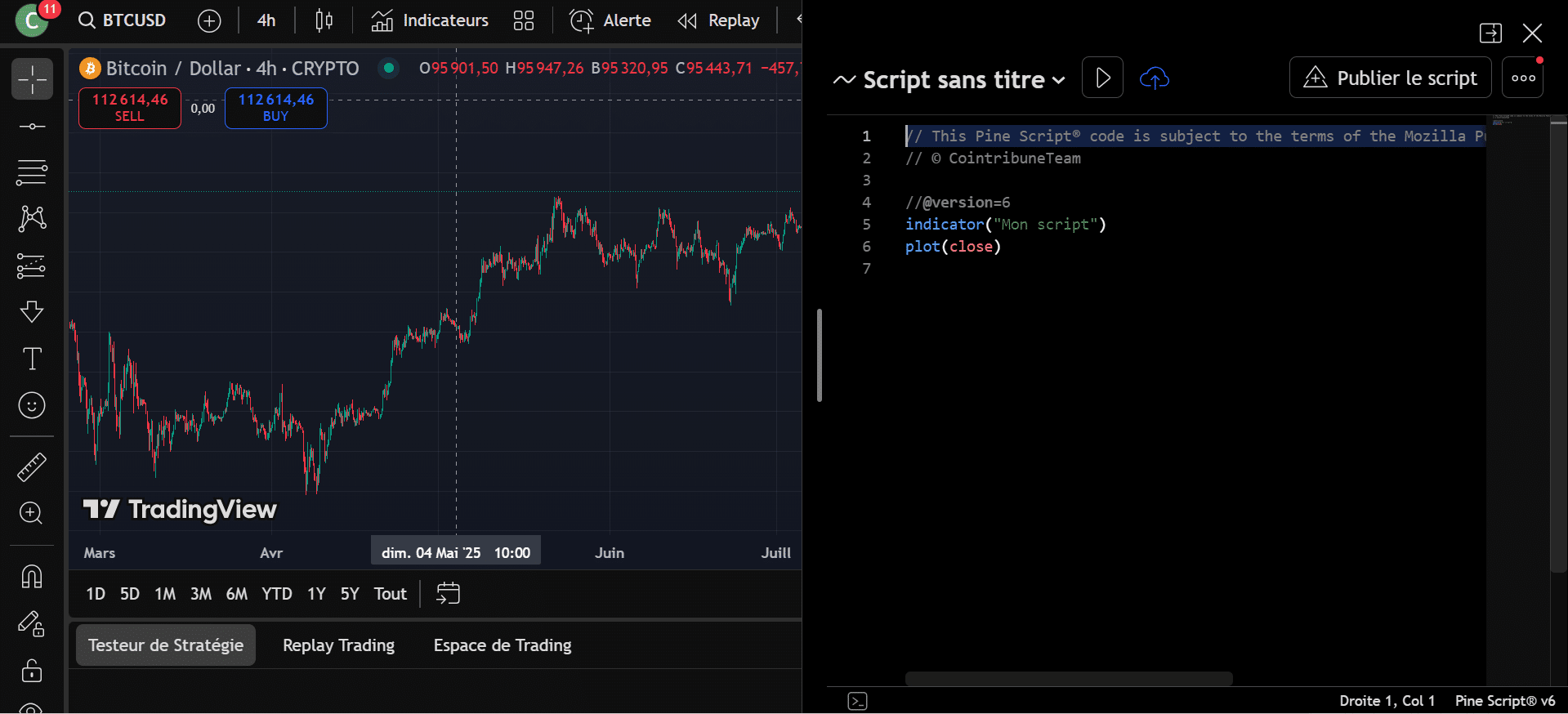Click the Publier le script button
Image resolution: width=1568 pixels, height=714 pixels.
(1390, 78)
